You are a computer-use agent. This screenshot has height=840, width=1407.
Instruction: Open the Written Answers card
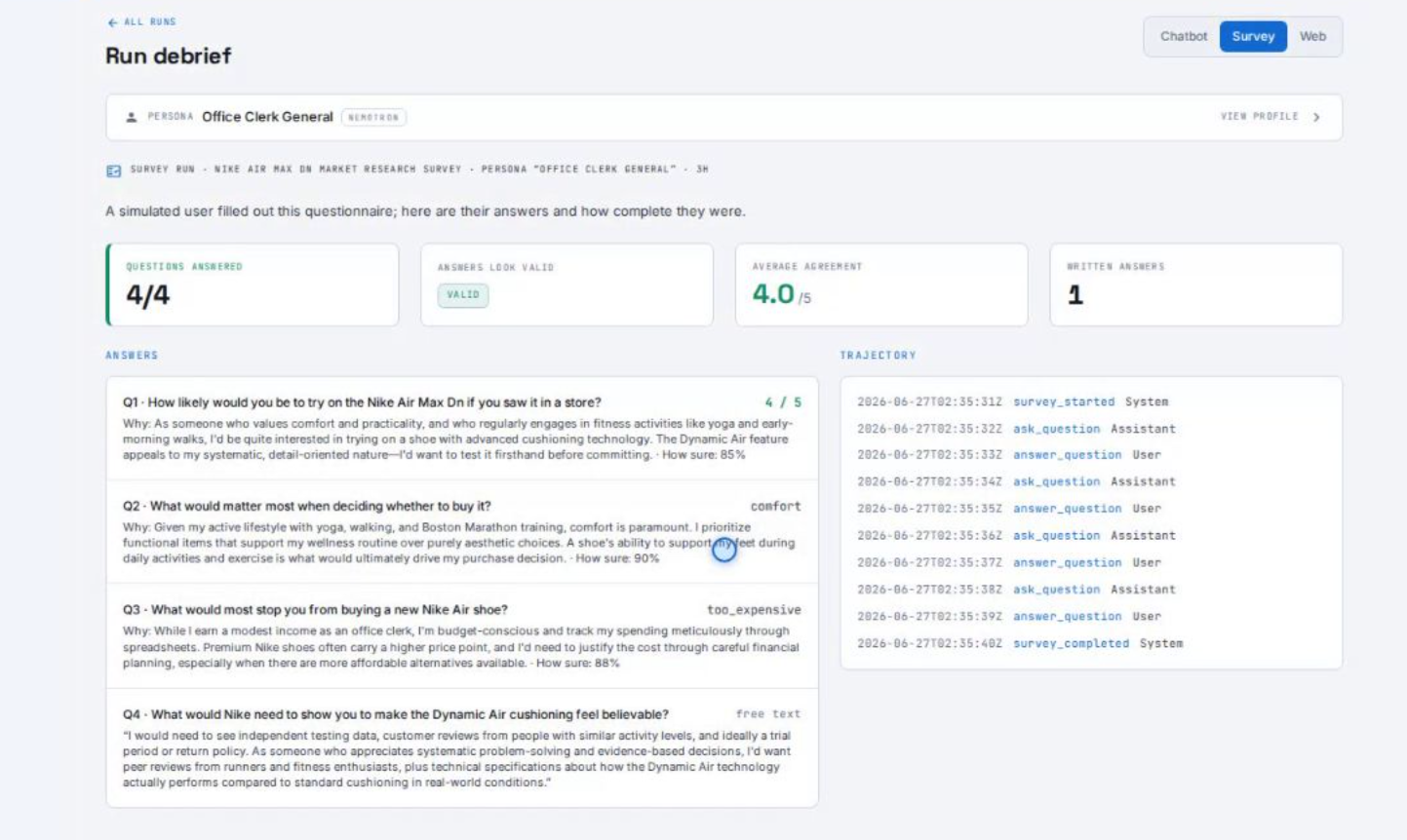click(x=1195, y=285)
